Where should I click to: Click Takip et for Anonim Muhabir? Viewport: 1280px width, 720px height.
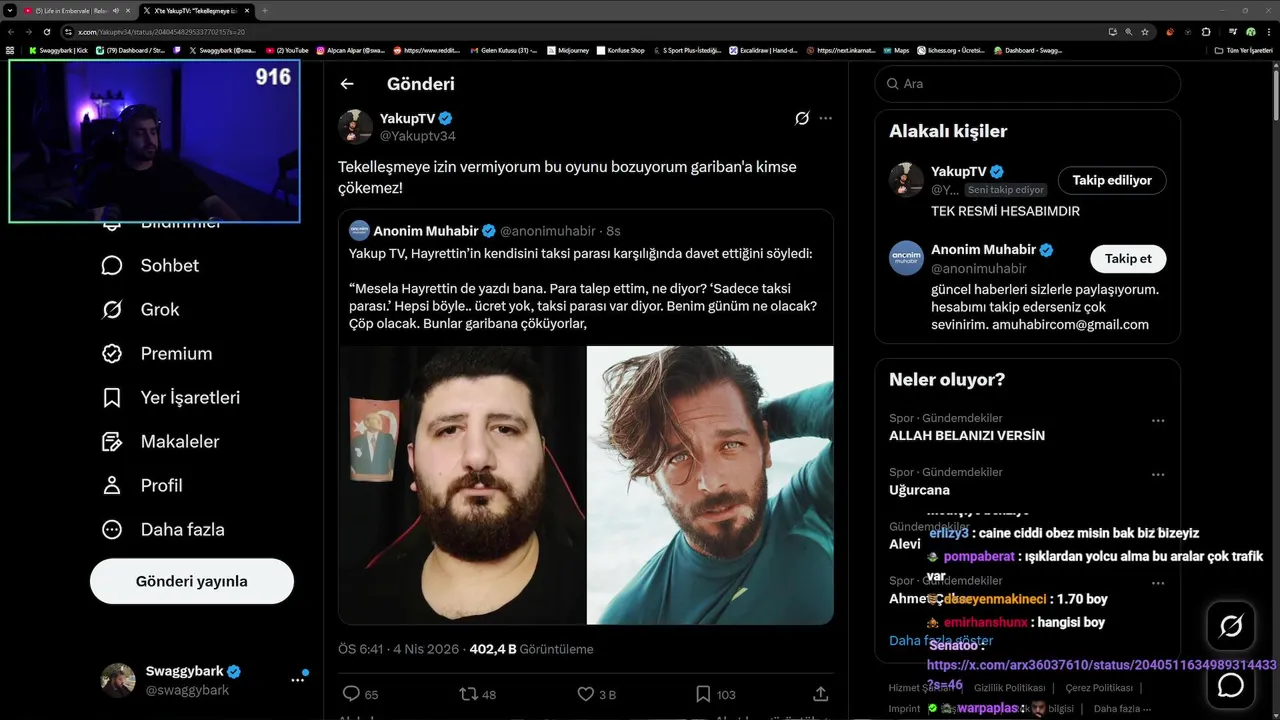(x=1128, y=258)
